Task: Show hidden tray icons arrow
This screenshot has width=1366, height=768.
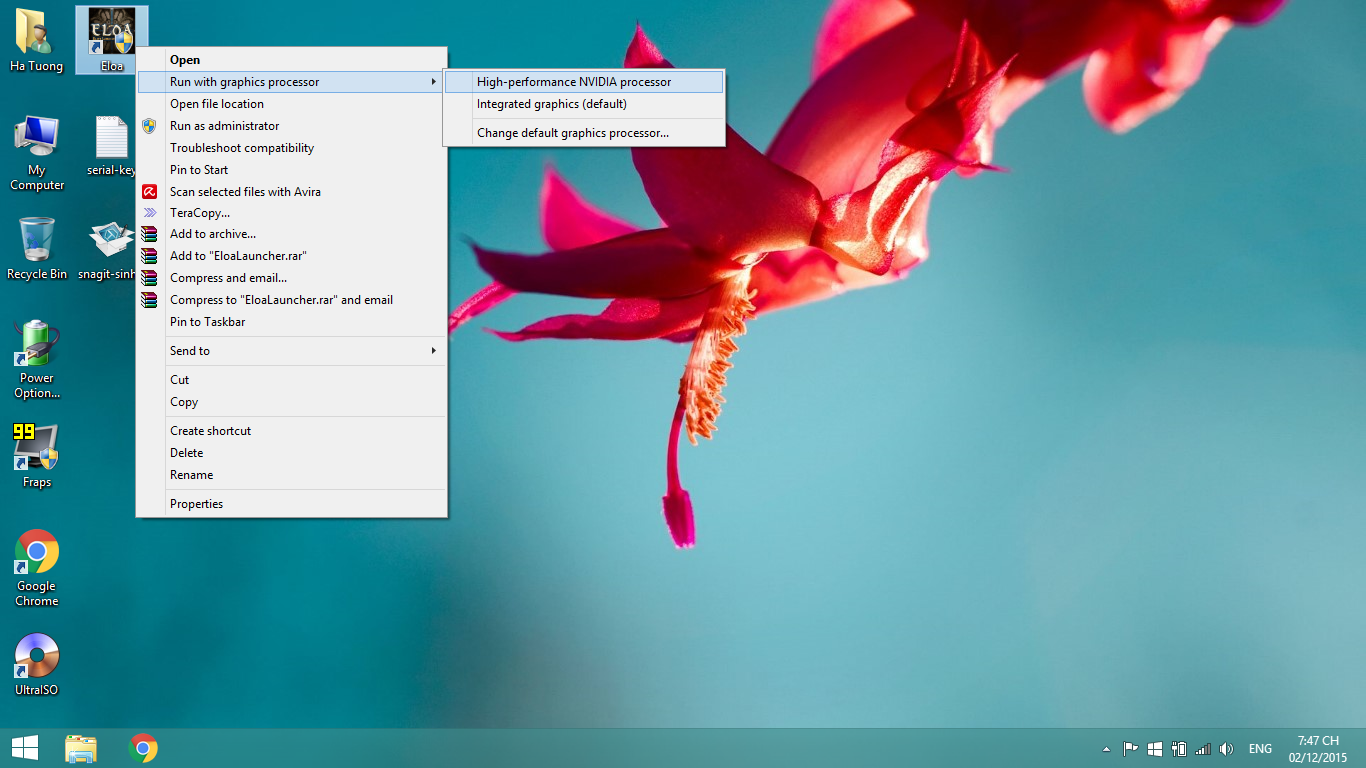Action: coord(1106,748)
